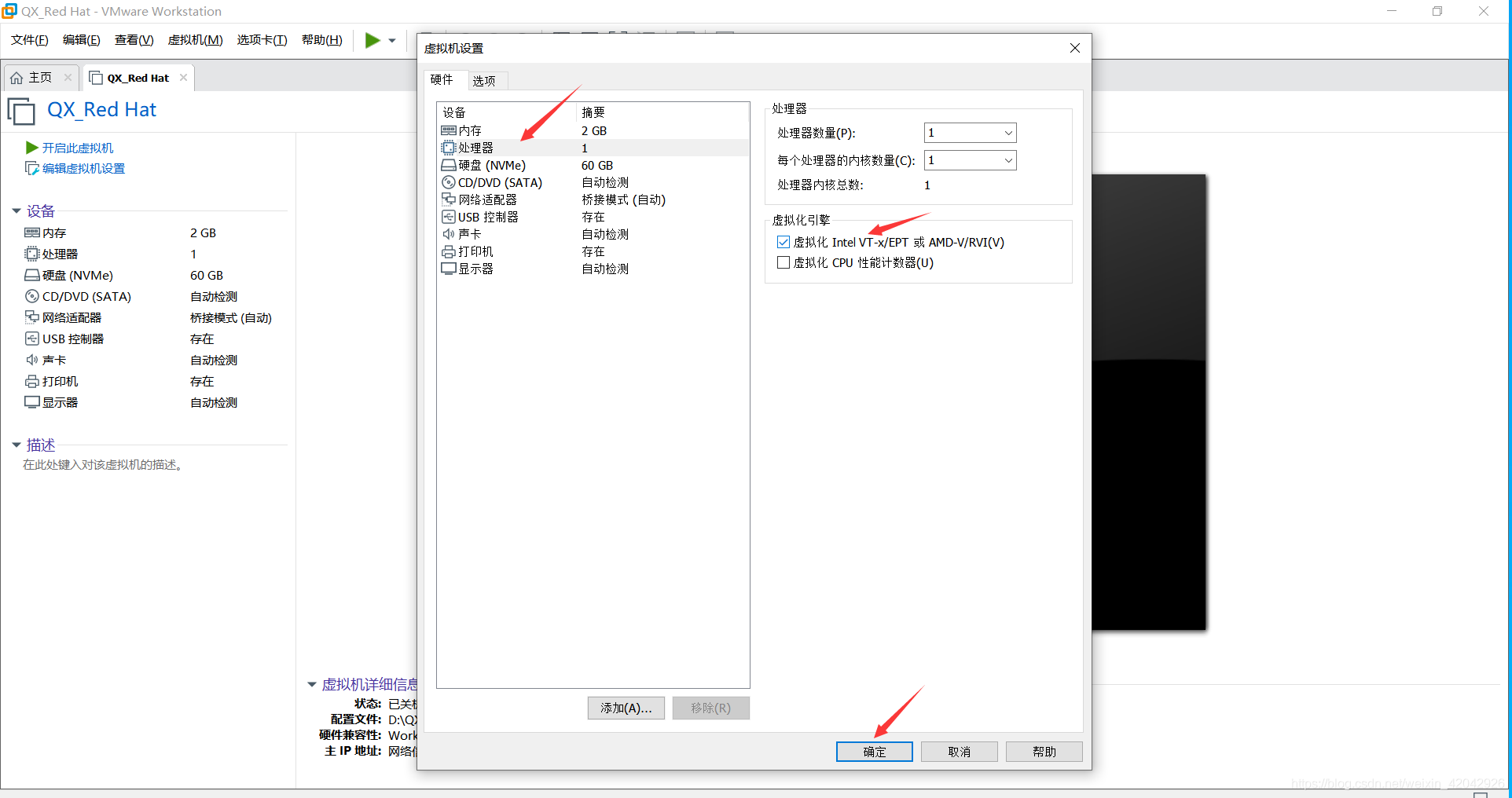Screen dimensions: 1512x798
Task: Open the 虚拟机(M) menu
Action: coord(196,40)
